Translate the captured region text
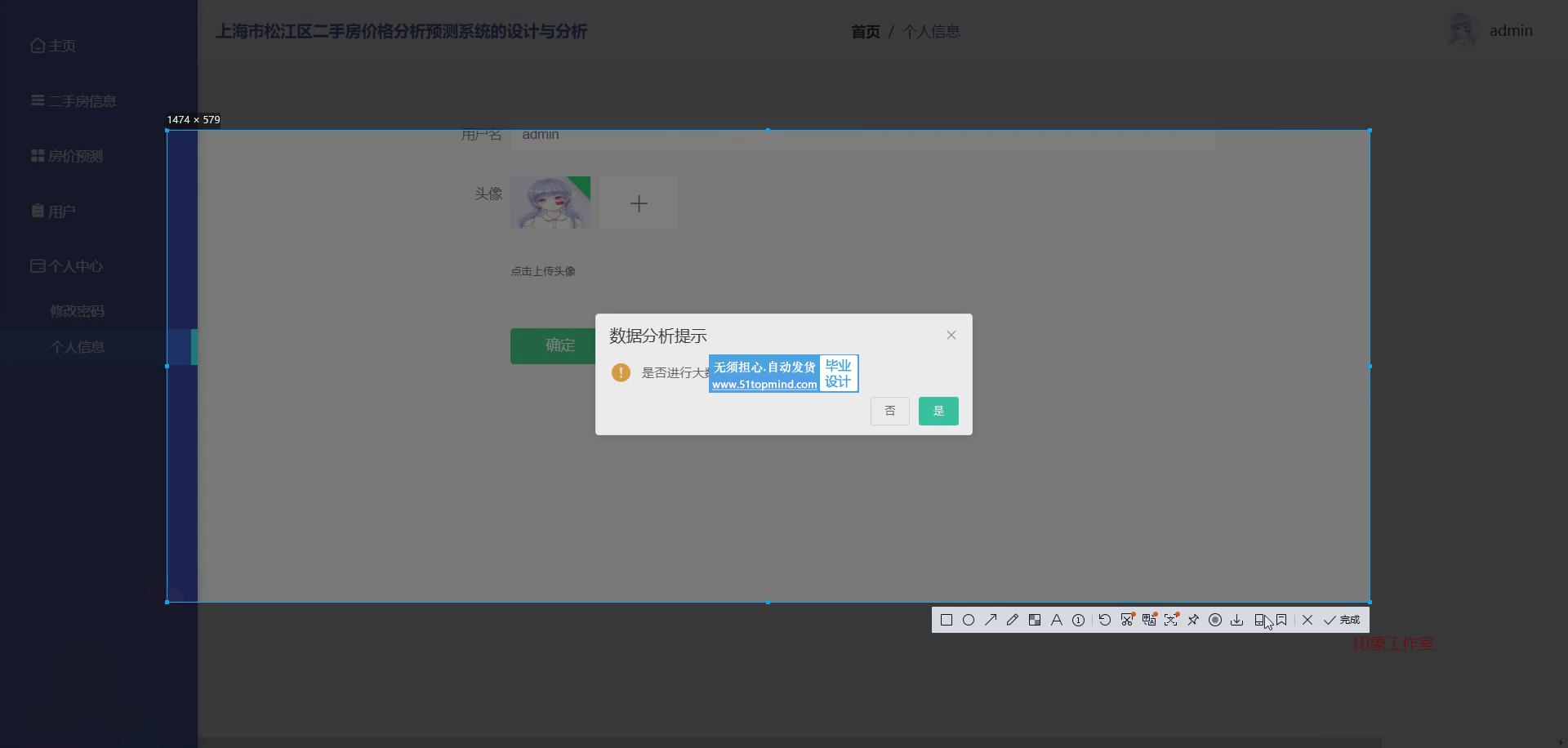 tap(1149, 620)
